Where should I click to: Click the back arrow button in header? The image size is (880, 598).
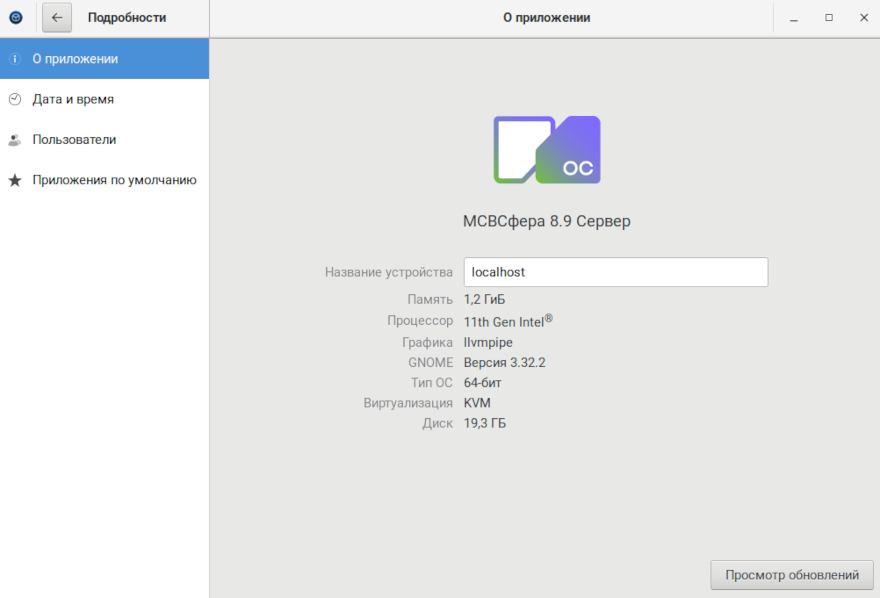coord(57,17)
